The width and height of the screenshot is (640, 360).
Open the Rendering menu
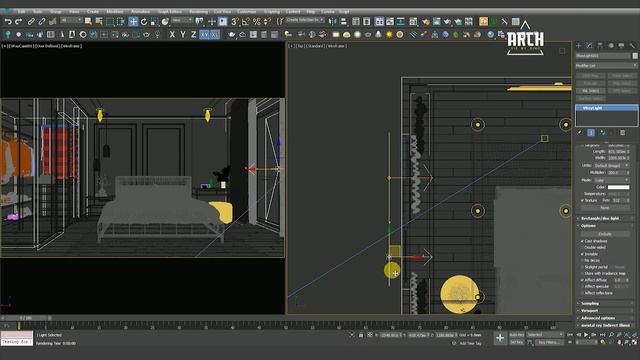pos(198,11)
